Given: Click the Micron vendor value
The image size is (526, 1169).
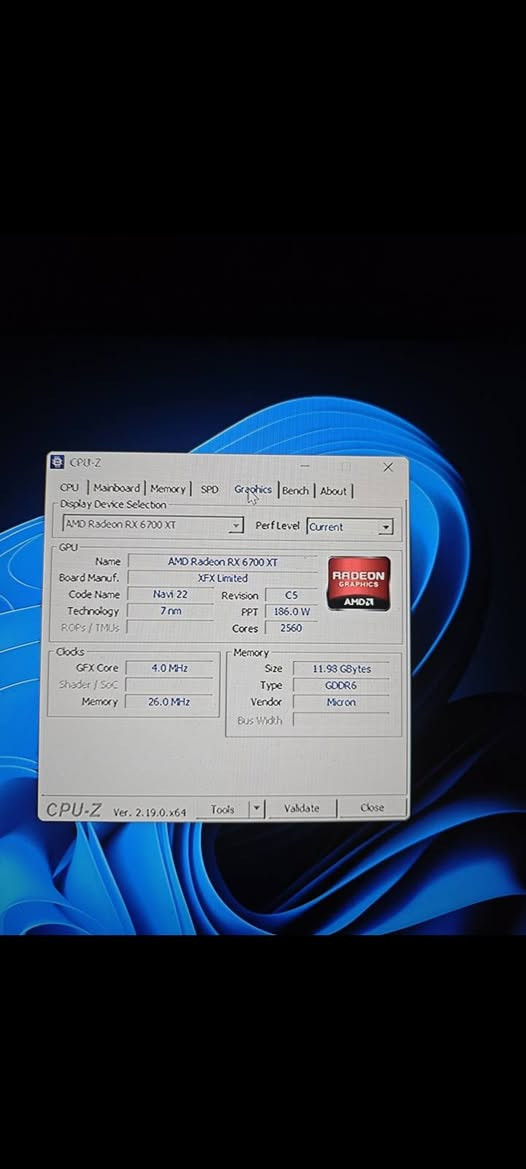Looking at the screenshot, I should (x=341, y=702).
